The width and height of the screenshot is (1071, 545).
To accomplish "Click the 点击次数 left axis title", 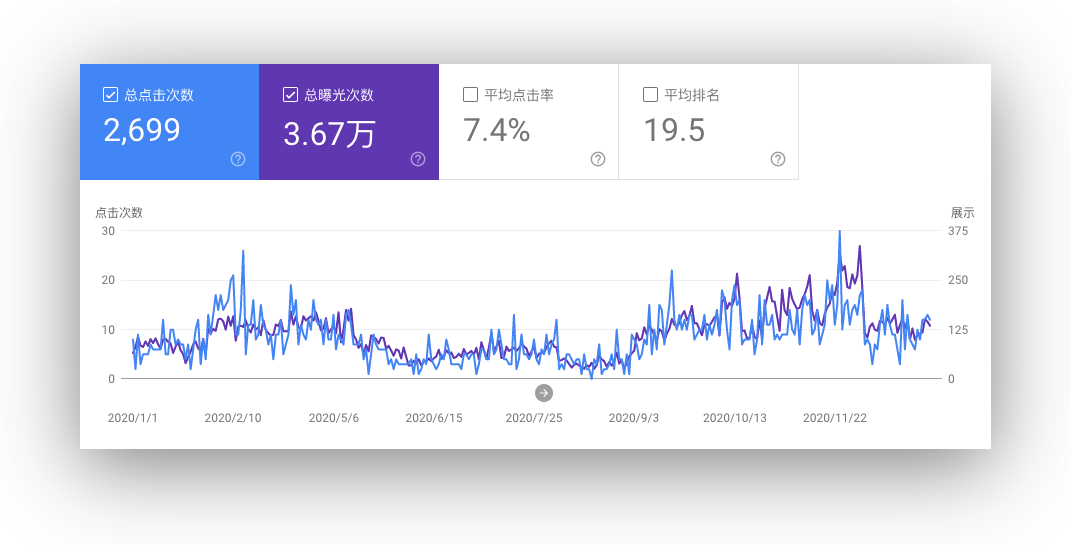I will tap(119, 212).
